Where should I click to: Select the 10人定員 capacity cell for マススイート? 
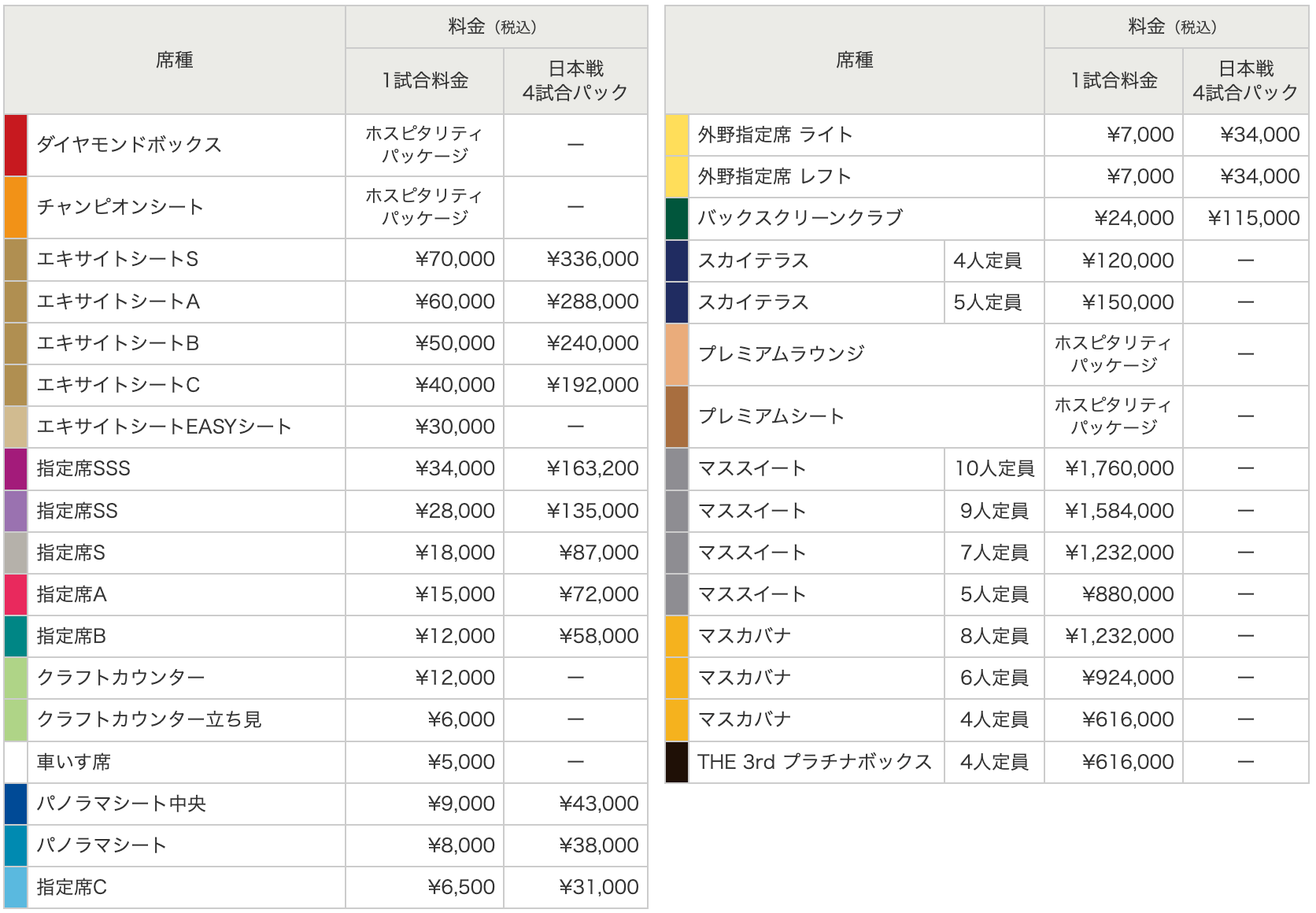pyautogui.click(x=994, y=468)
